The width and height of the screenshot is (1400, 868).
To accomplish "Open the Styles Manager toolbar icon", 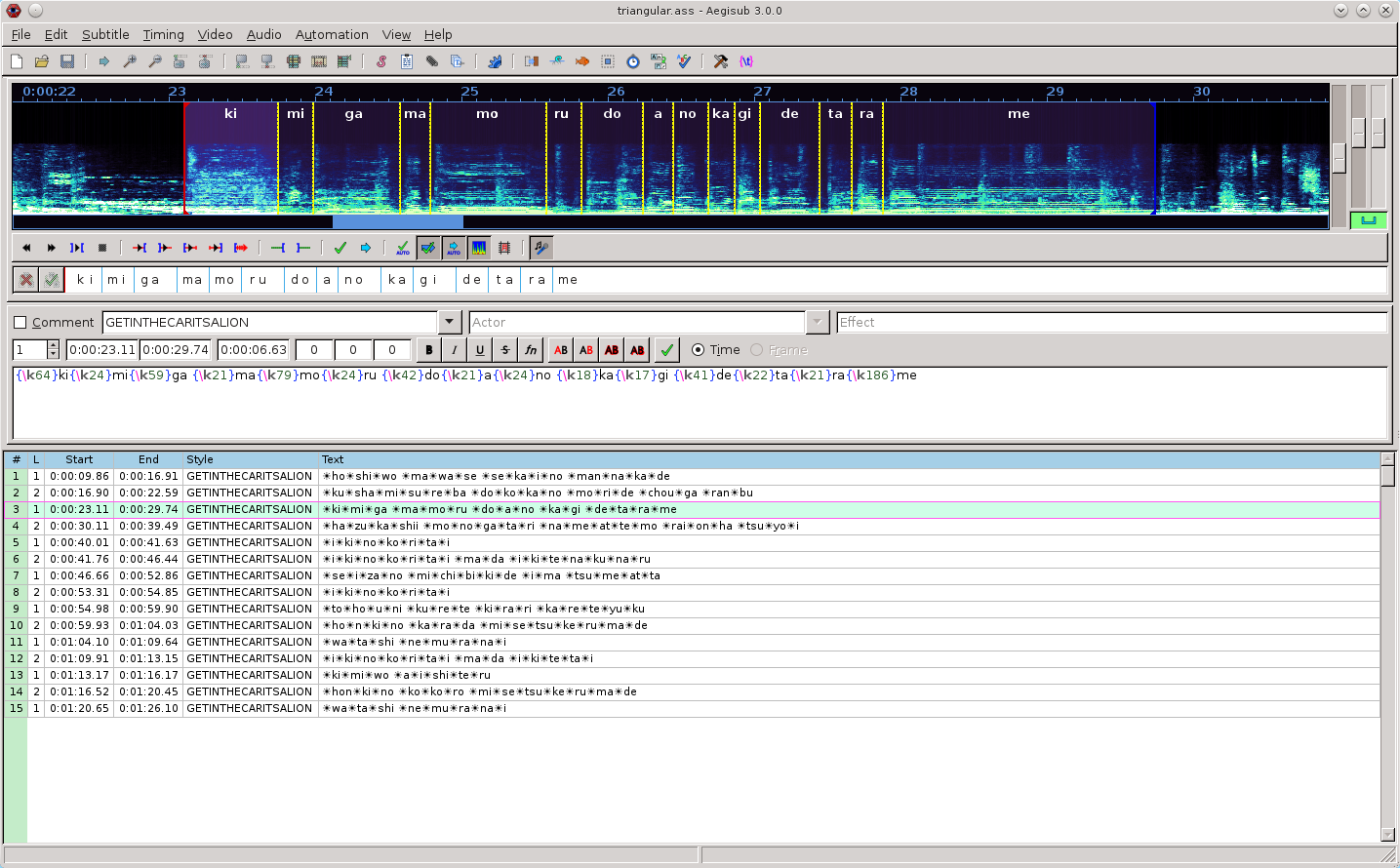I will click(381, 61).
